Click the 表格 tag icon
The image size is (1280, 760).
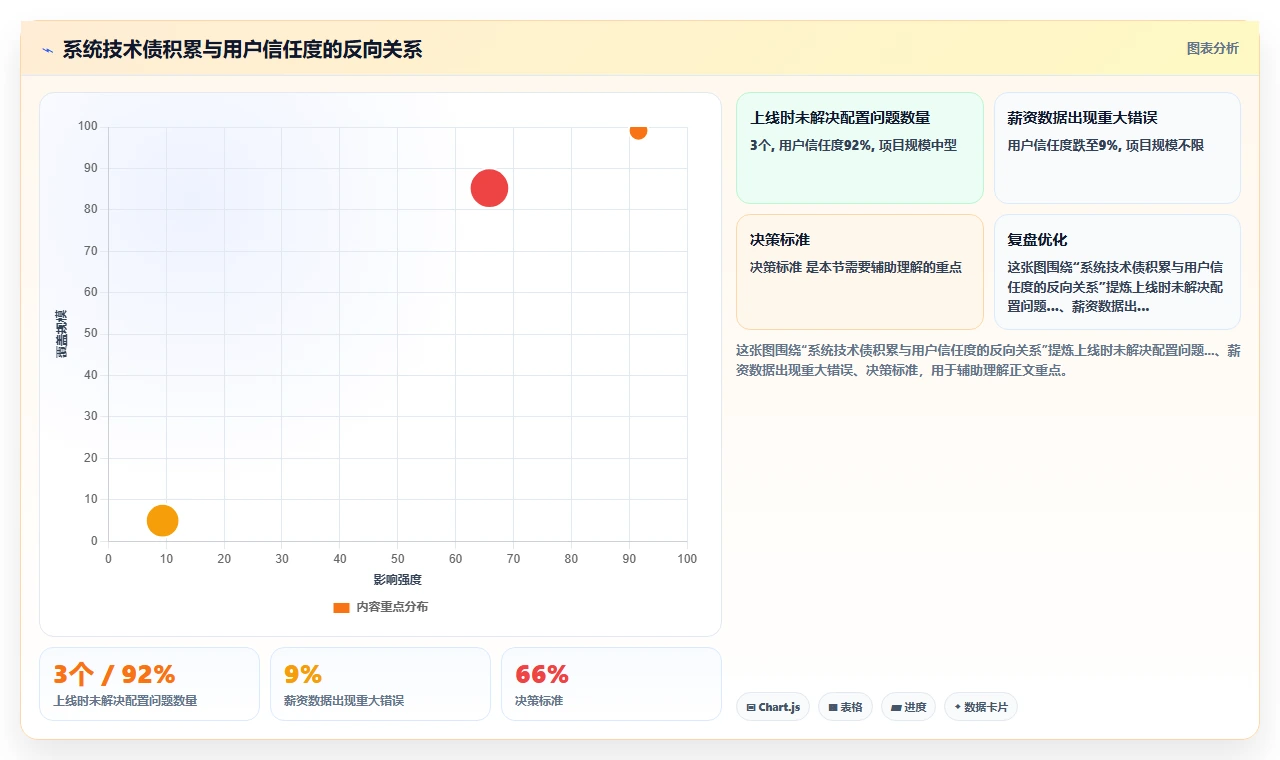click(x=832, y=707)
